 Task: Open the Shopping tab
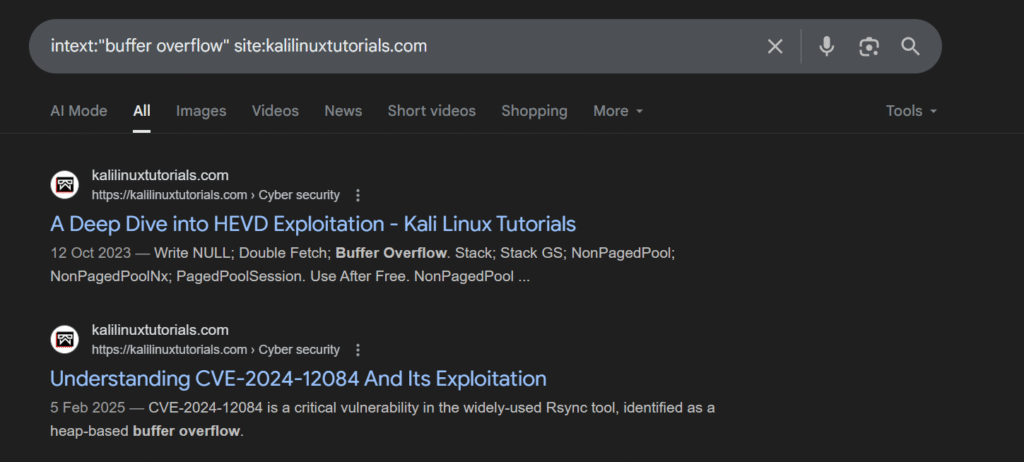(x=534, y=111)
